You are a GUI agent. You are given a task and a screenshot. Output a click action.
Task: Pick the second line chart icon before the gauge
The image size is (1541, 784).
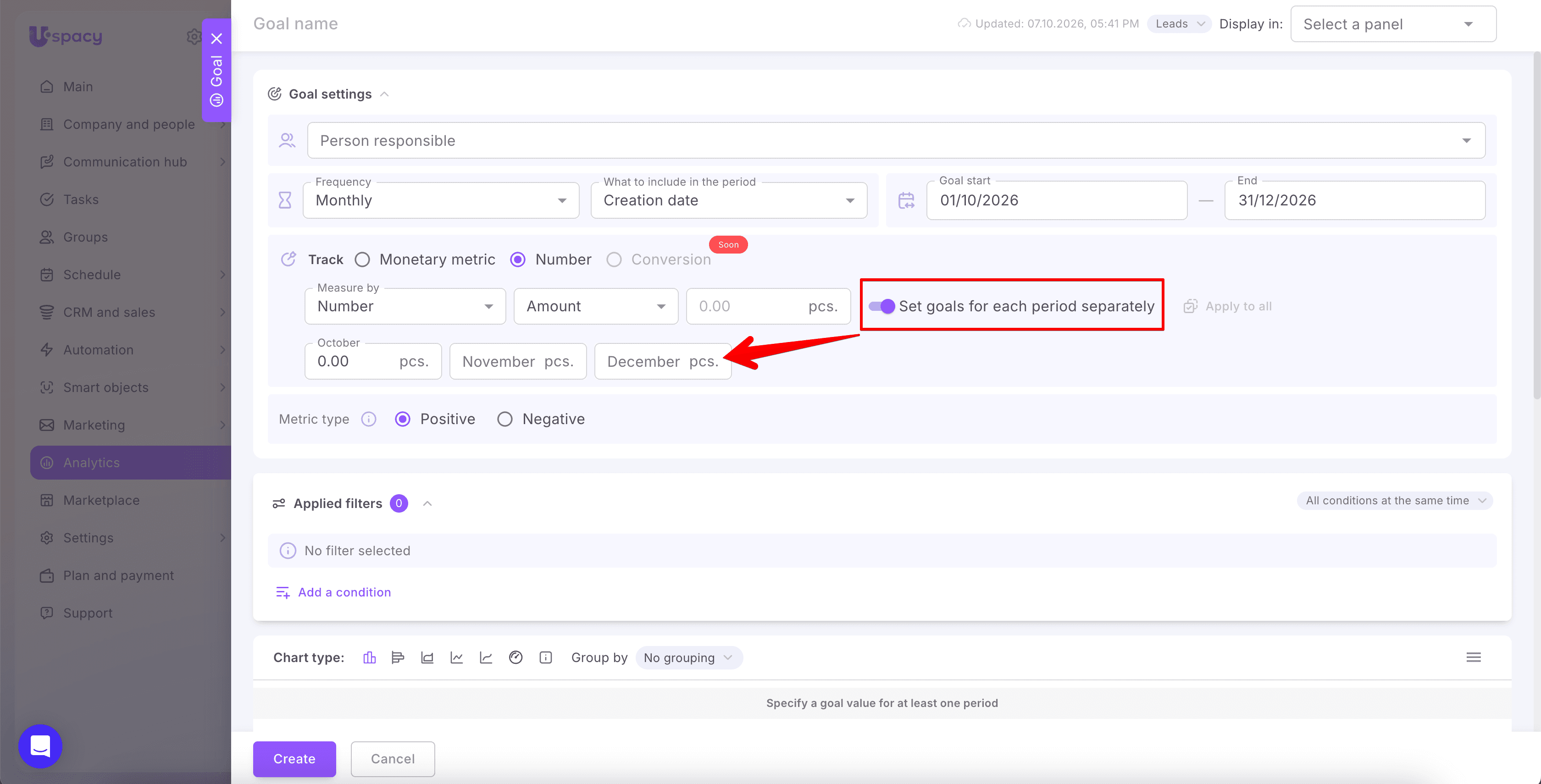[486, 658]
